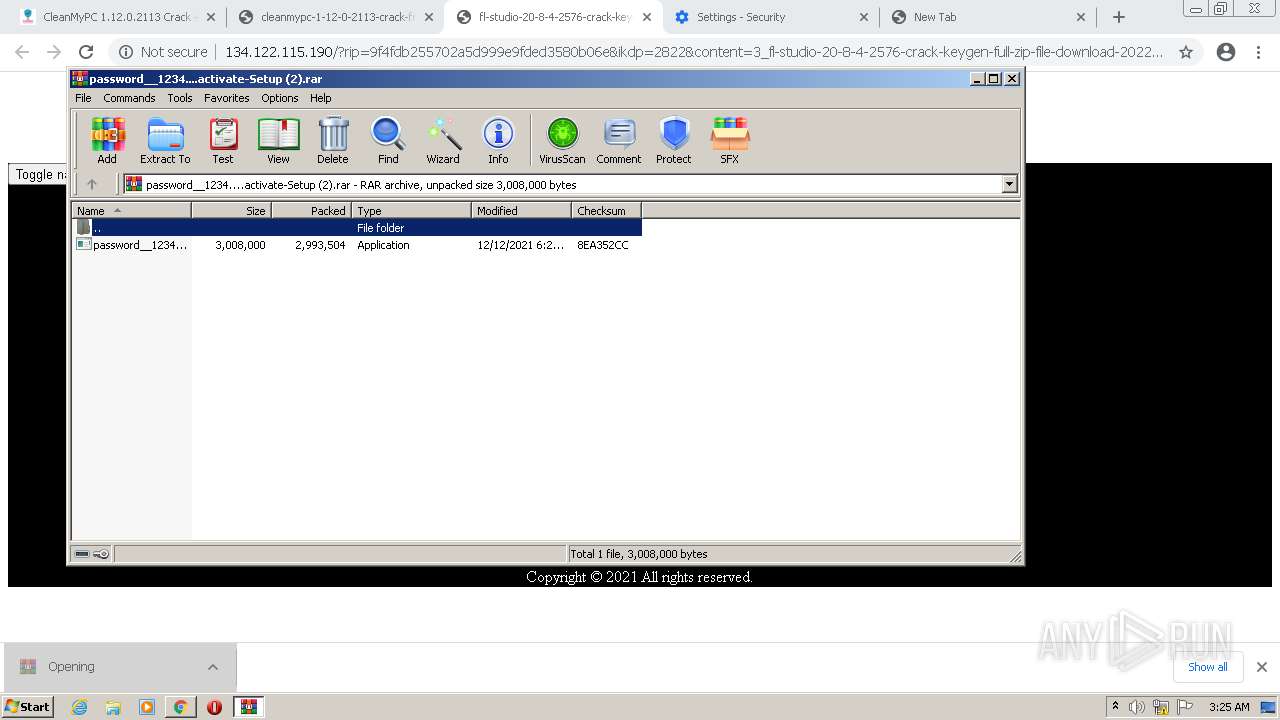Switch to the CleanMyPC 1.12.0.2113 Crack tab
This screenshot has height=720, width=1280.
(x=116, y=17)
